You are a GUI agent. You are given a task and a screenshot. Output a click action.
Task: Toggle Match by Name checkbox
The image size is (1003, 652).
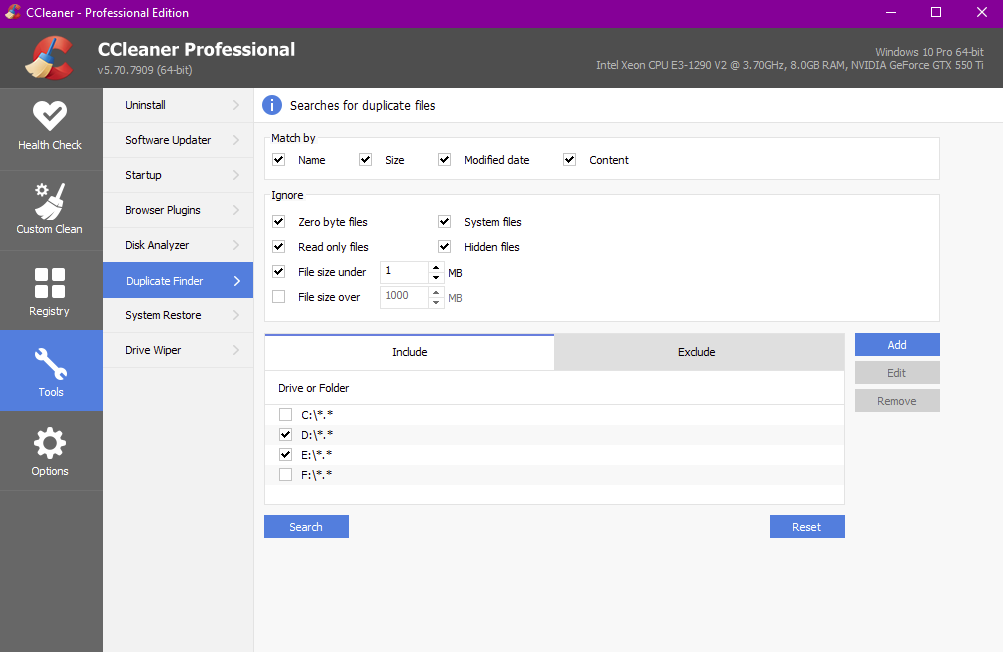pos(278,159)
